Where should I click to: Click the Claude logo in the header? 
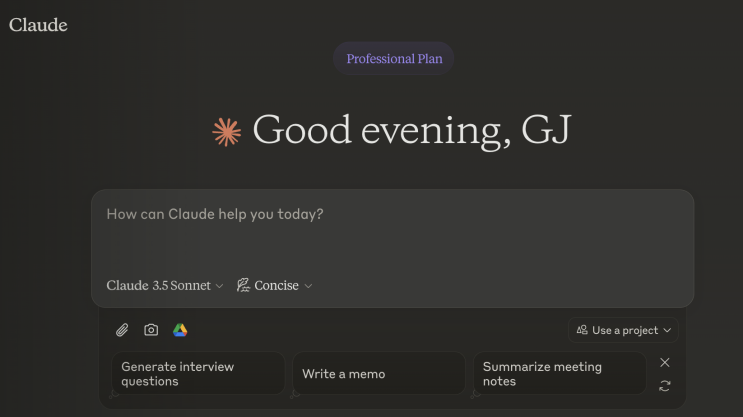coord(38,25)
